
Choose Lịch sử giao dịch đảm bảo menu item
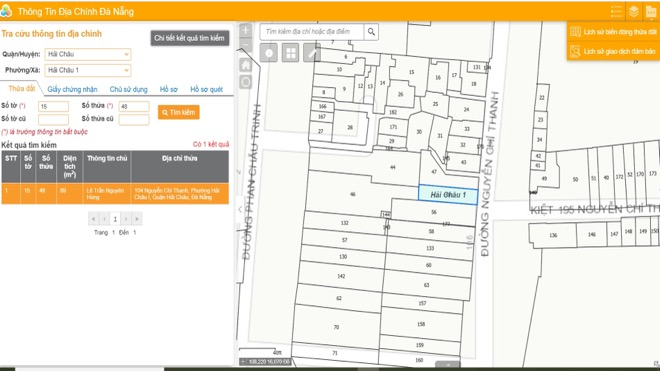click(613, 51)
